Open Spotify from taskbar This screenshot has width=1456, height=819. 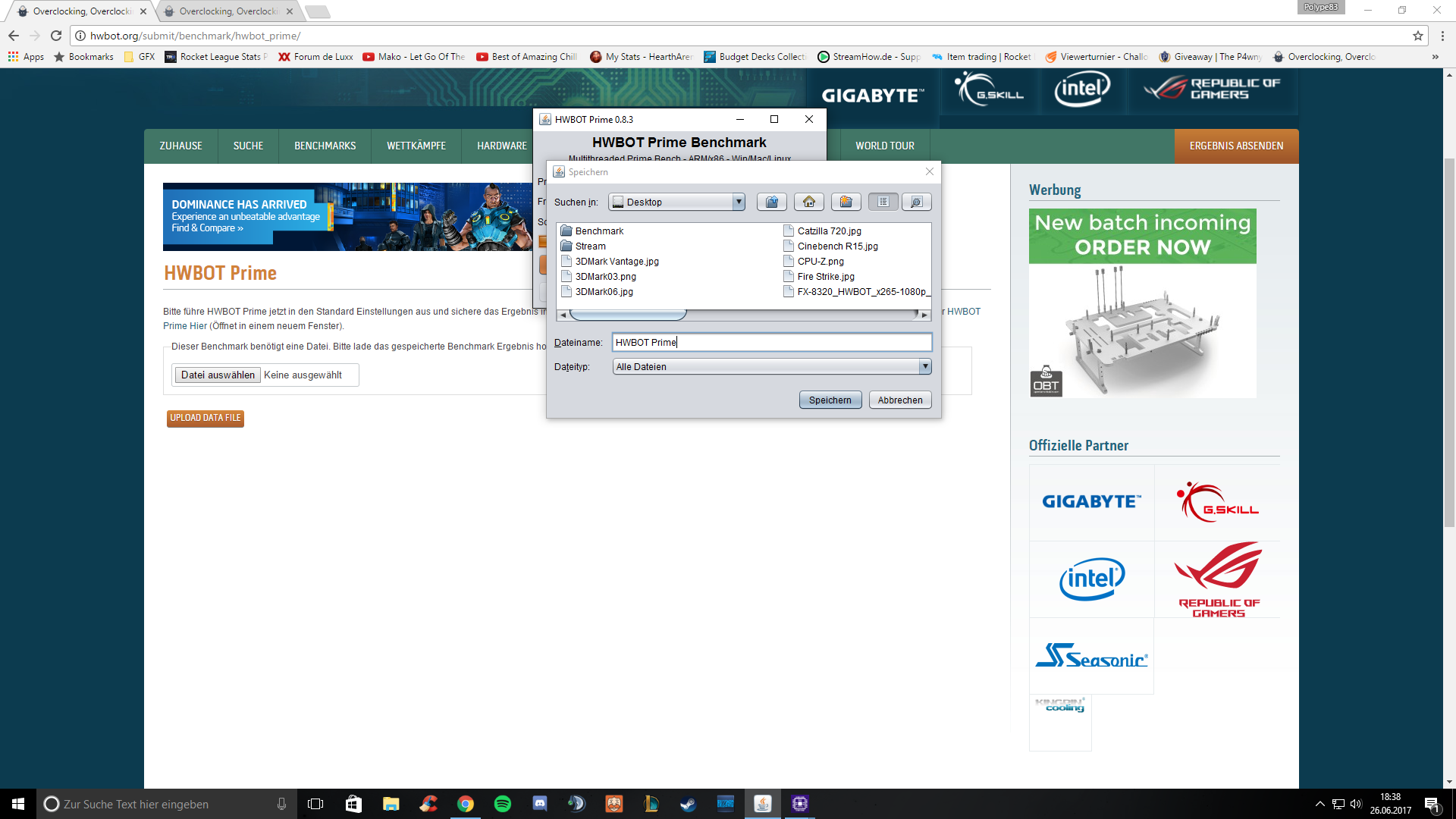pos(502,804)
